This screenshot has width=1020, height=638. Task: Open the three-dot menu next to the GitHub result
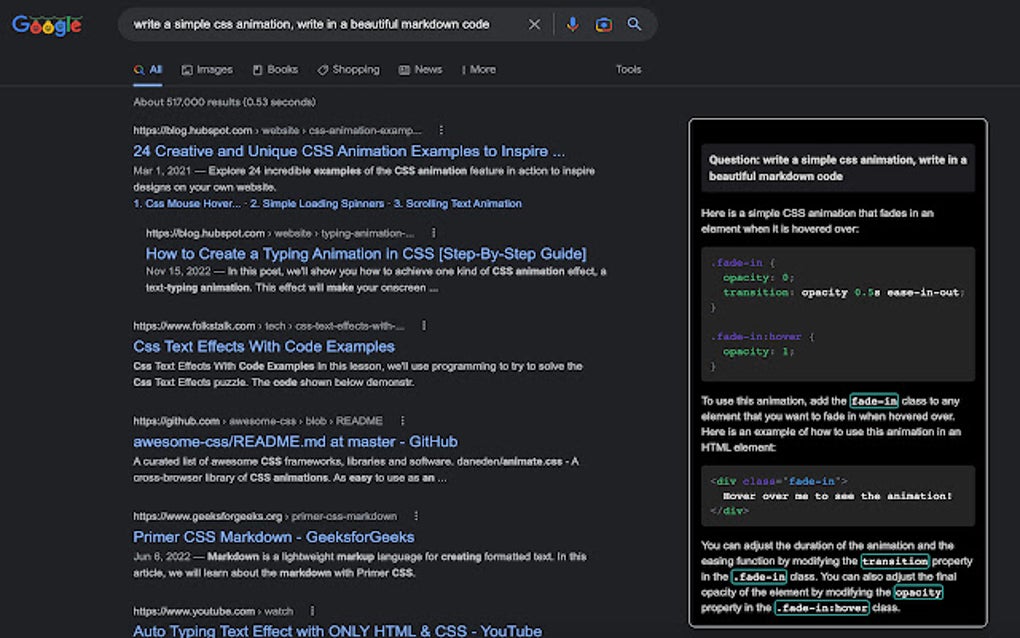click(x=402, y=420)
